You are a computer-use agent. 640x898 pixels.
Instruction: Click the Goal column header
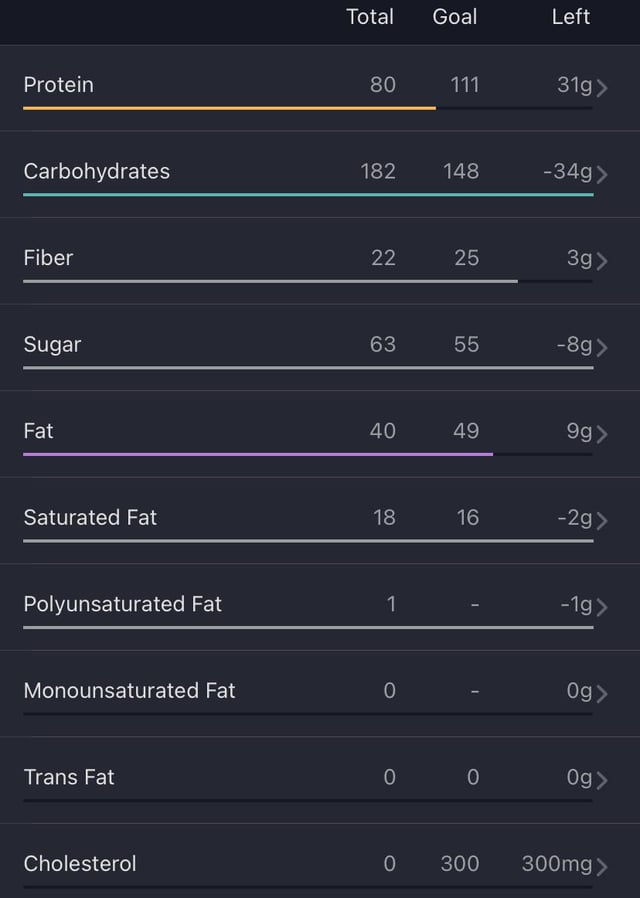pos(455,17)
